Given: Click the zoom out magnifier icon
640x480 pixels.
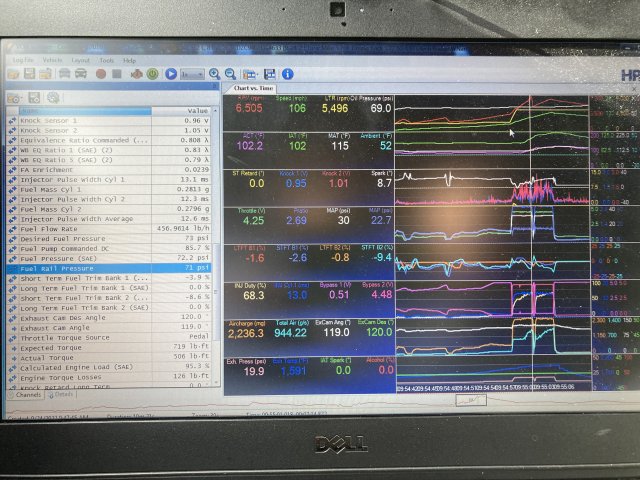Looking at the screenshot, I should pyautogui.click(x=229, y=74).
